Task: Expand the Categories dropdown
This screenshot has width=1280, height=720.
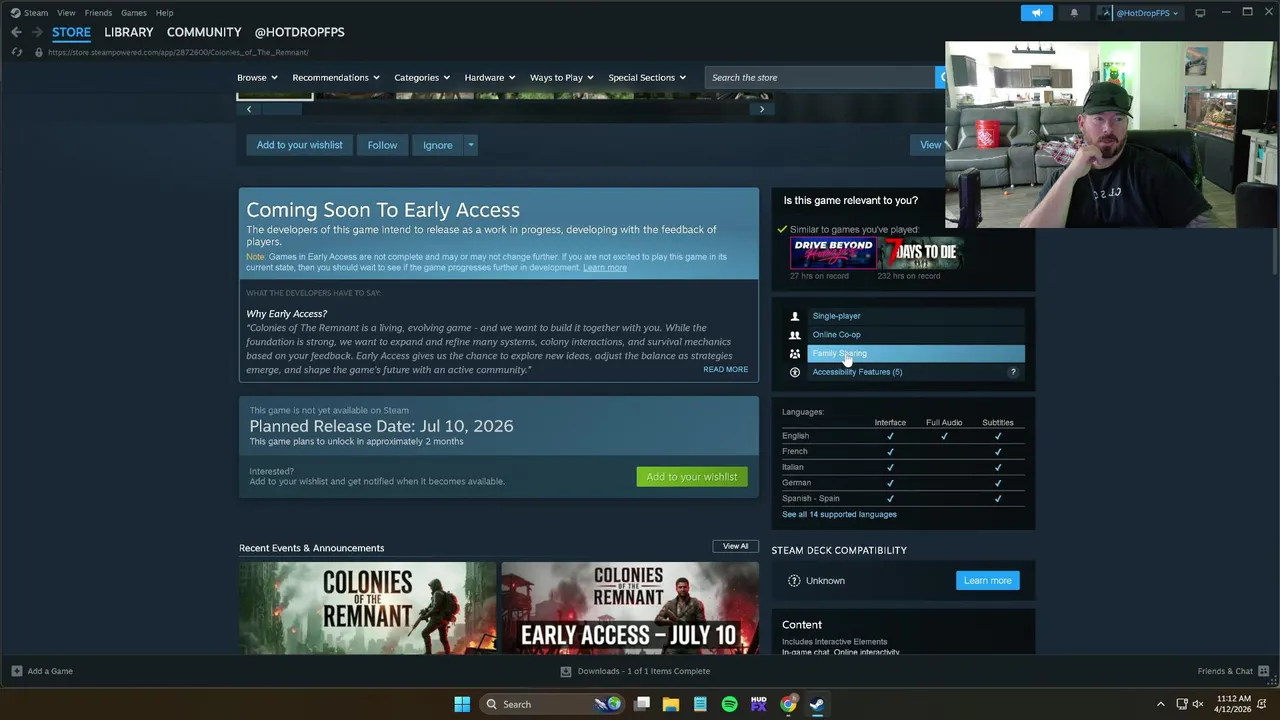Action: click(422, 77)
